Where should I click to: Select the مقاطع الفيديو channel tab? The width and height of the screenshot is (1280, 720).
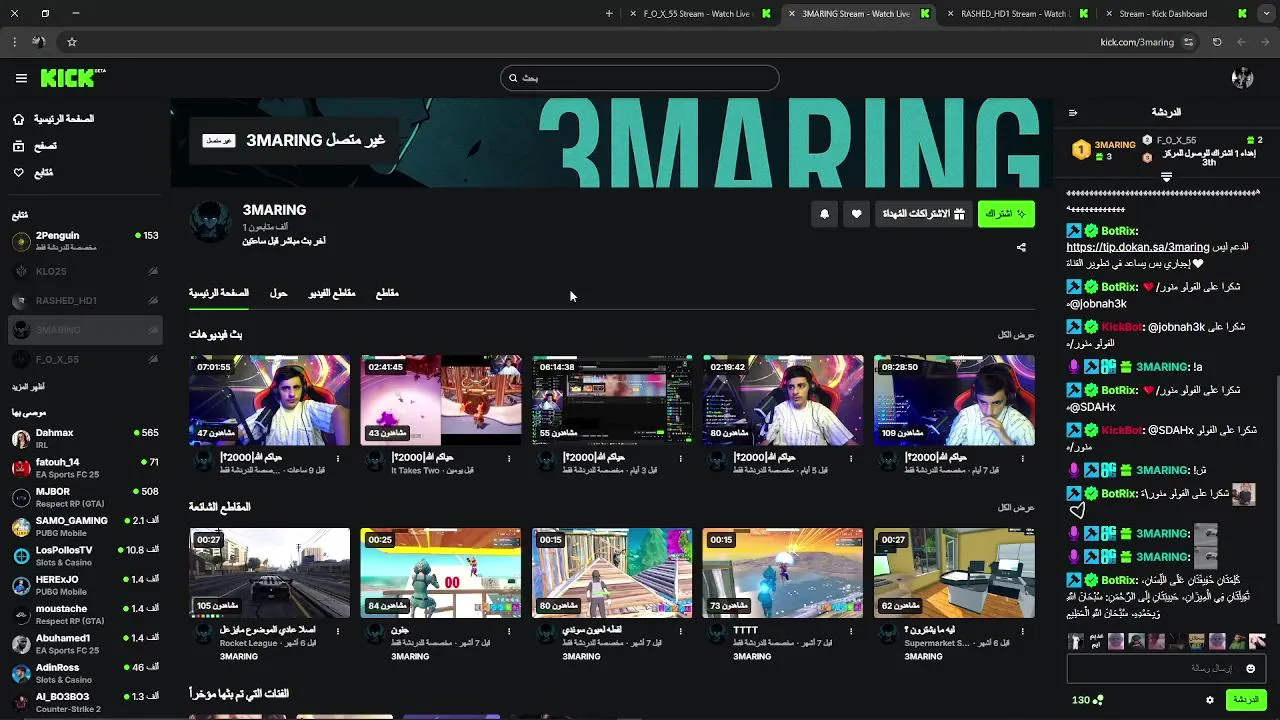coord(332,293)
